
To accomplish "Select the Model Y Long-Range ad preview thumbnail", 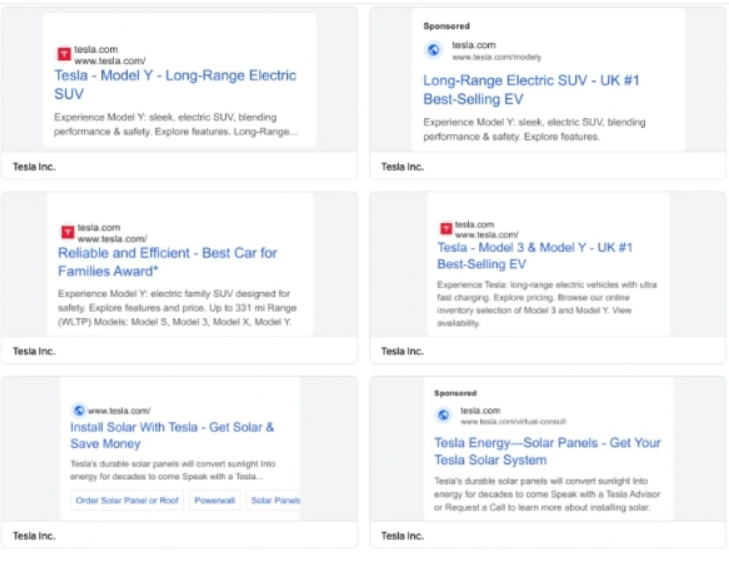I will click(179, 79).
